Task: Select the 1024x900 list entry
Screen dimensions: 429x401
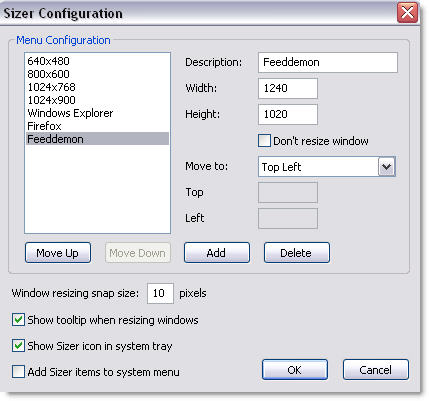Action: point(97,100)
